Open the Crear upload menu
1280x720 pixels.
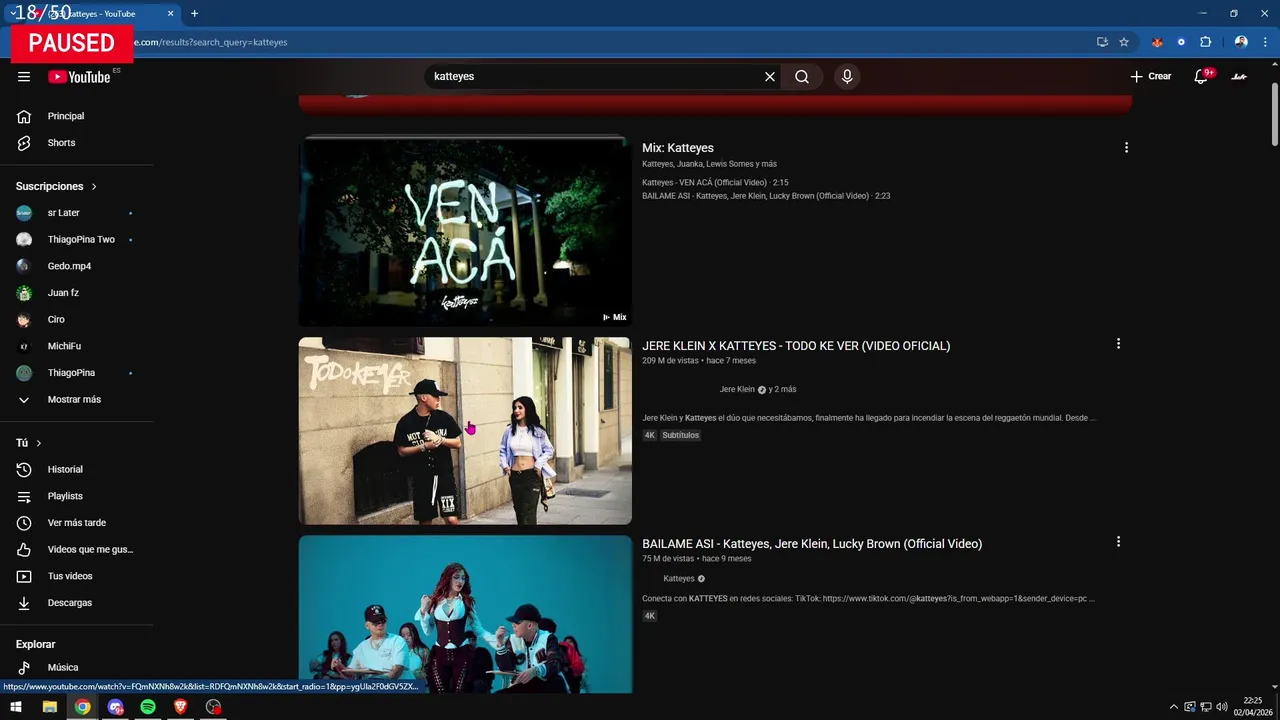coord(1150,77)
